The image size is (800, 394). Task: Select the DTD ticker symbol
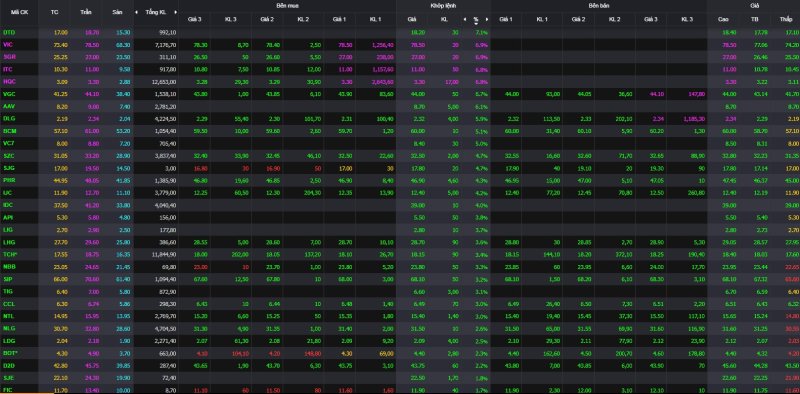9,32
